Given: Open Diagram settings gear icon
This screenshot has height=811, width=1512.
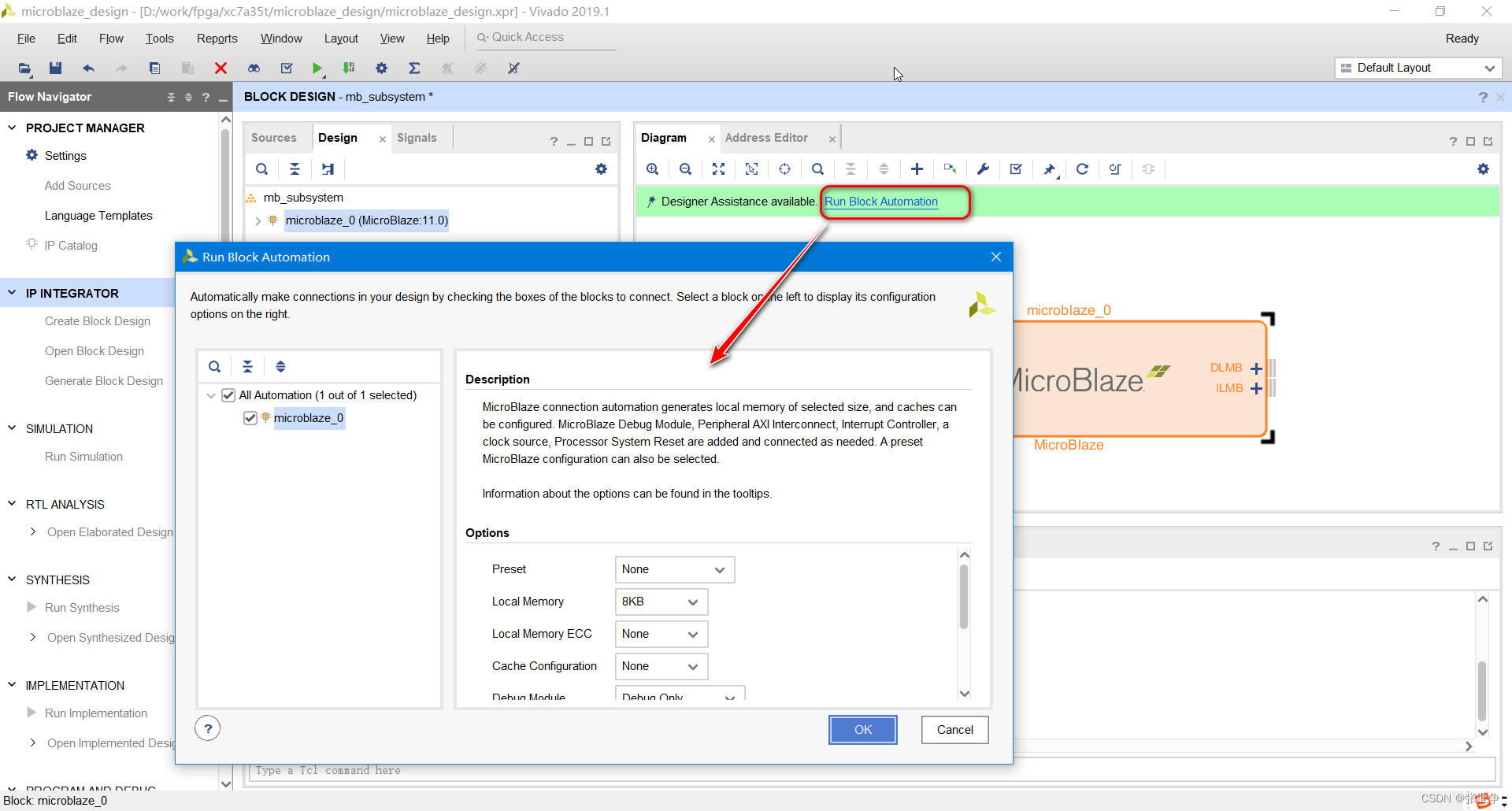Looking at the screenshot, I should [1484, 168].
